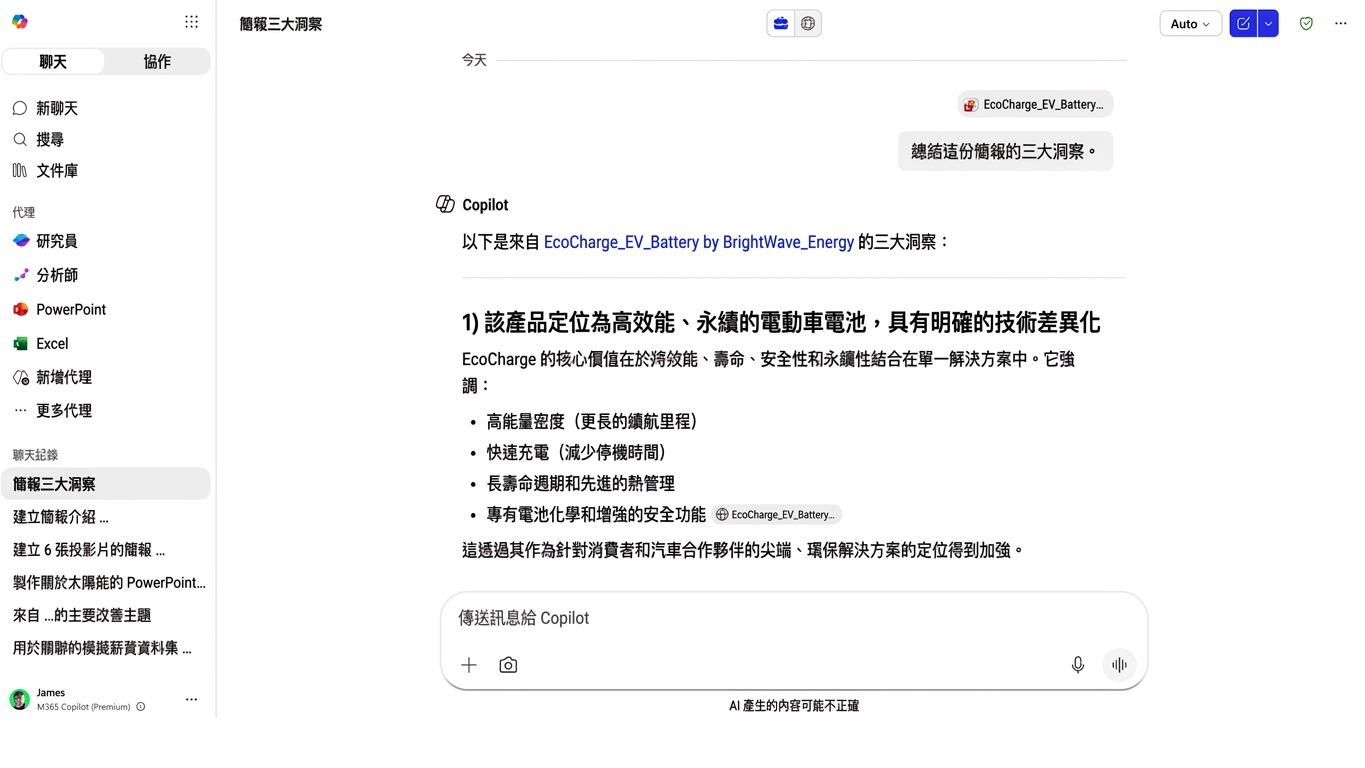
Task: Start voice chat with the waveform button
Action: click(1119, 665)
